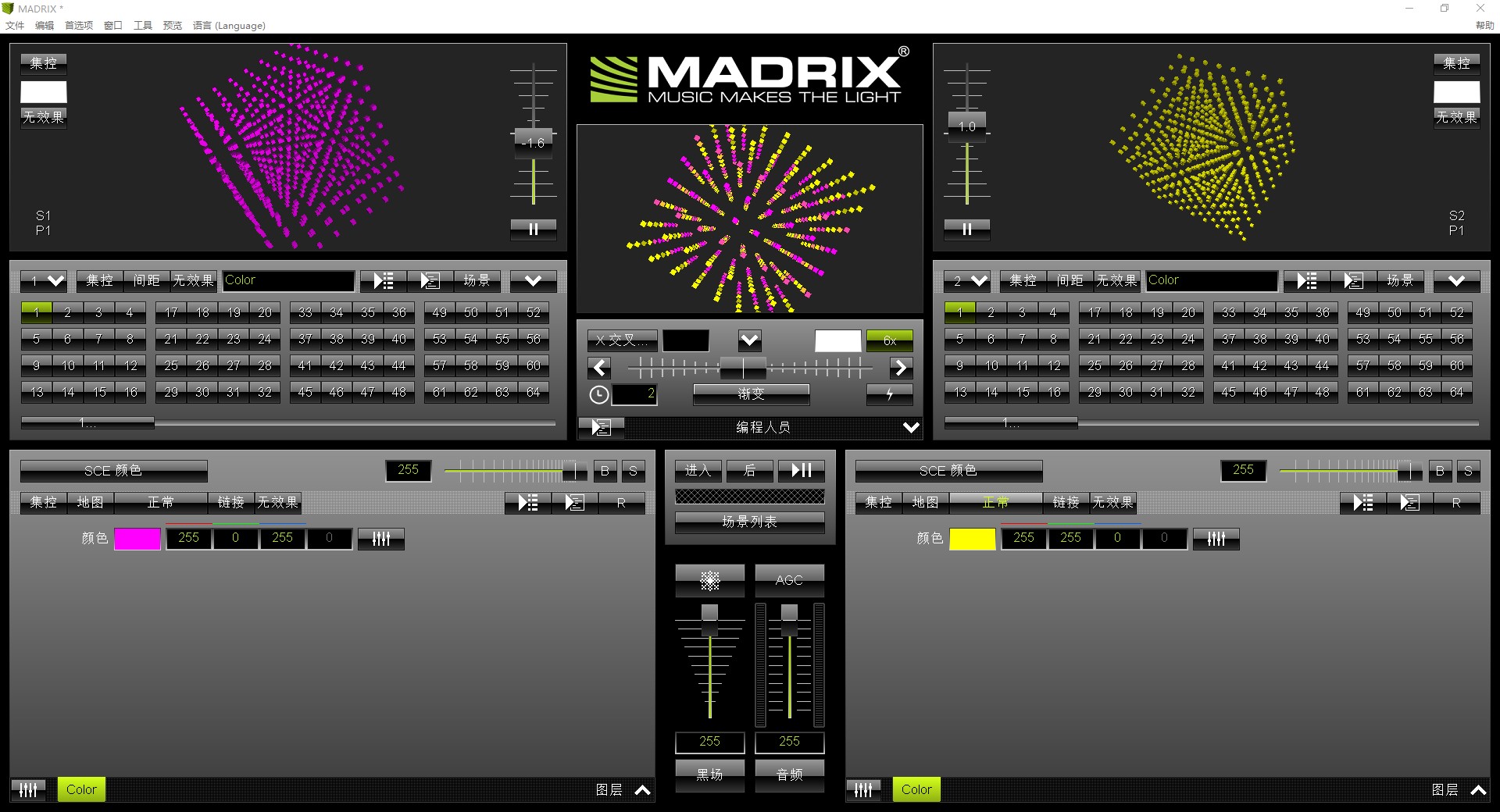This screenshot has height=812, width=1500.
Task: Click right effect panel play-list icon
Action: click(x=1363, y=503)
